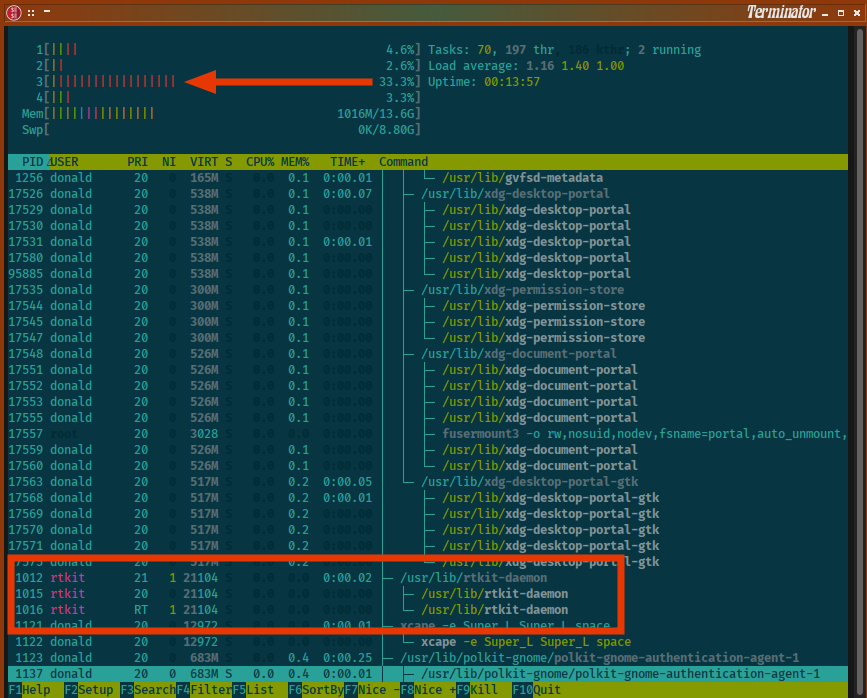This screenshot has width=867, height=698.
Task: Toggle F5 List view in footer
Action: click(253, 690)
